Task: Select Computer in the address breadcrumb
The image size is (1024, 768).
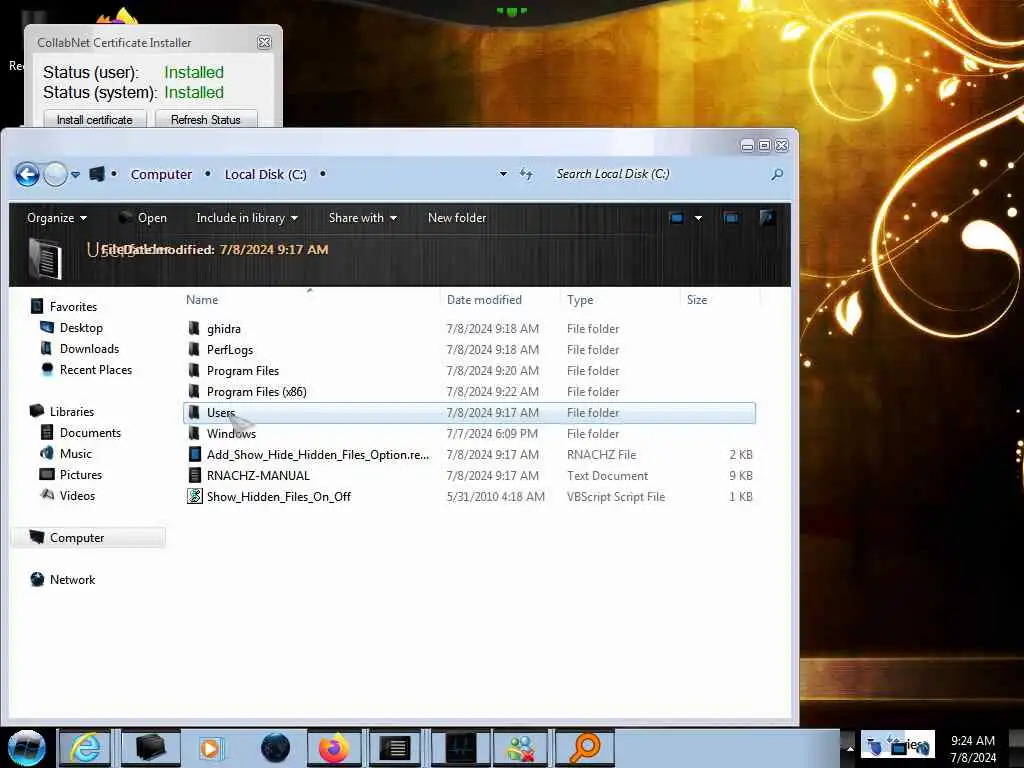Action: 161,174
